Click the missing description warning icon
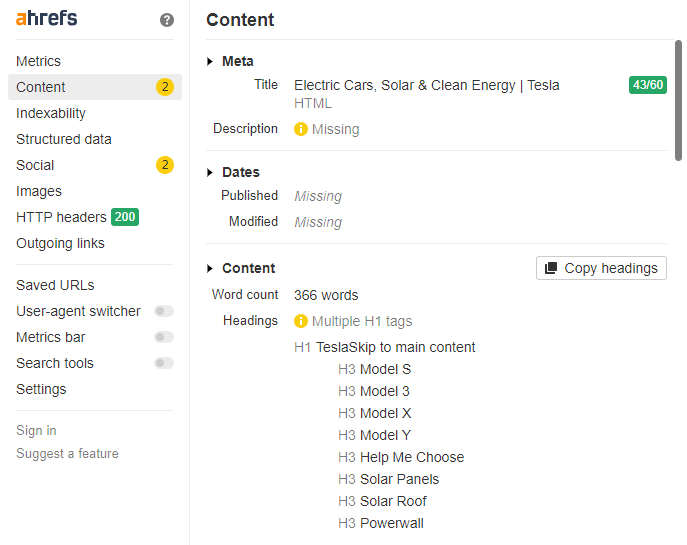Viewport: 687px width, 545px height. coord(301,129)
